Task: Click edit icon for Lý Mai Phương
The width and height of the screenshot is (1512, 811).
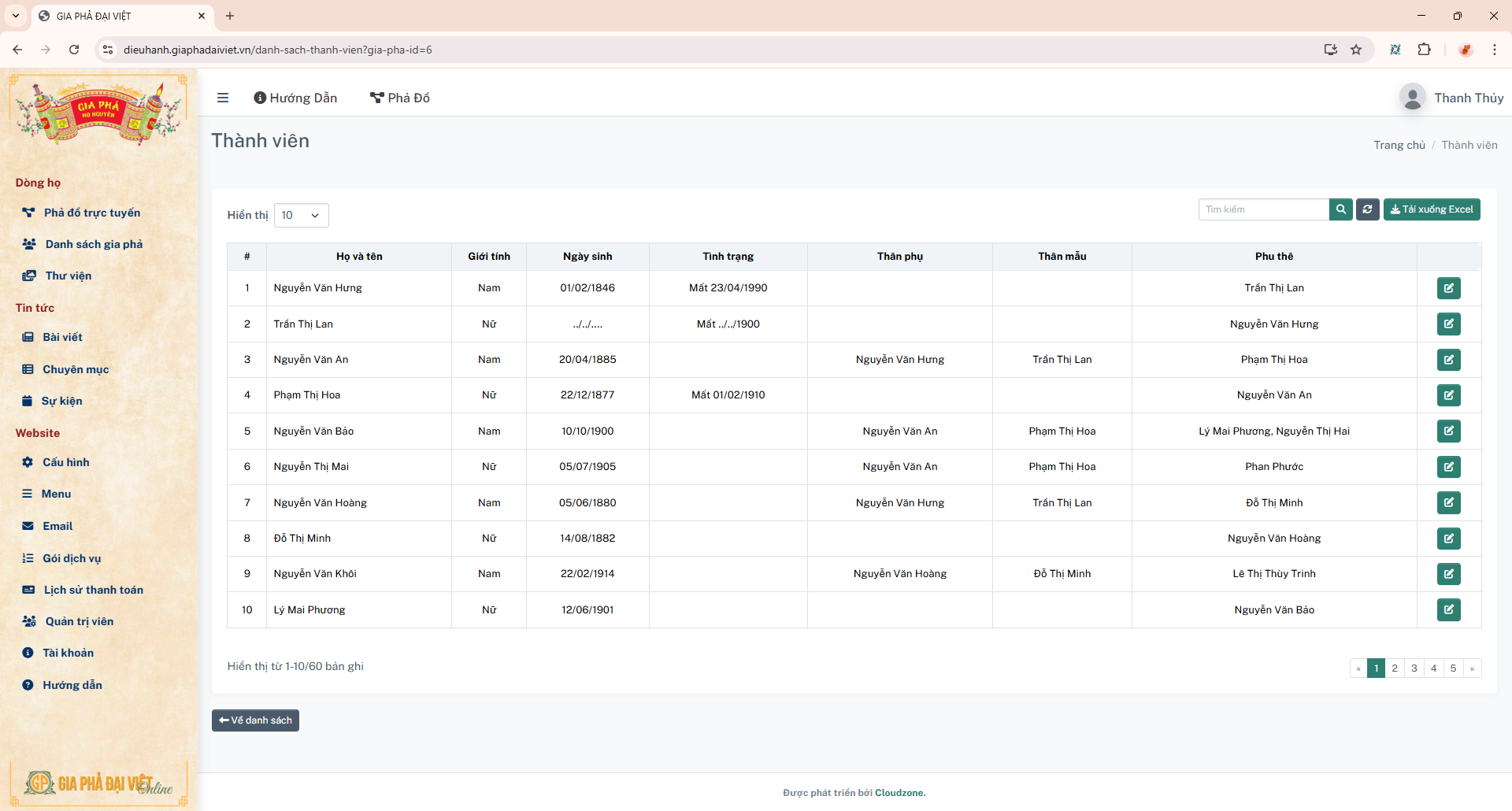Action: click(1448, 610)
